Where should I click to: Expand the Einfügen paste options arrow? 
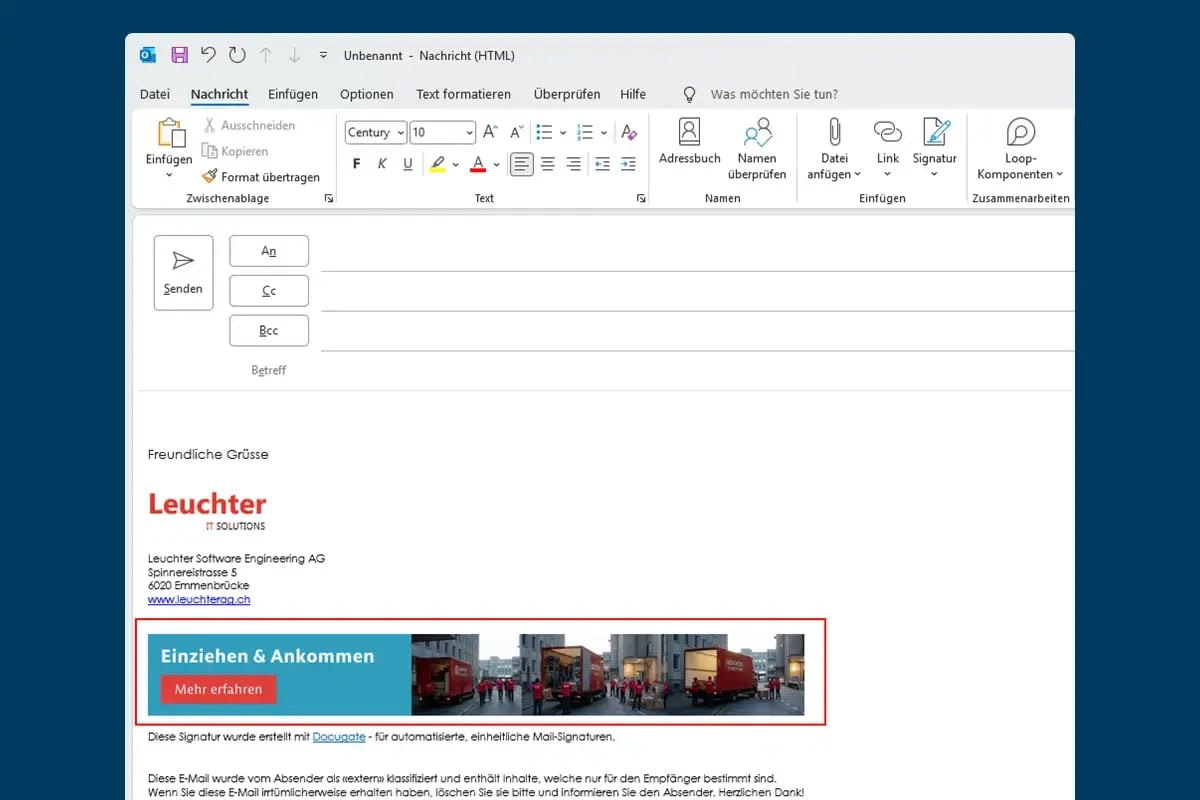click(x=169, y=175)
